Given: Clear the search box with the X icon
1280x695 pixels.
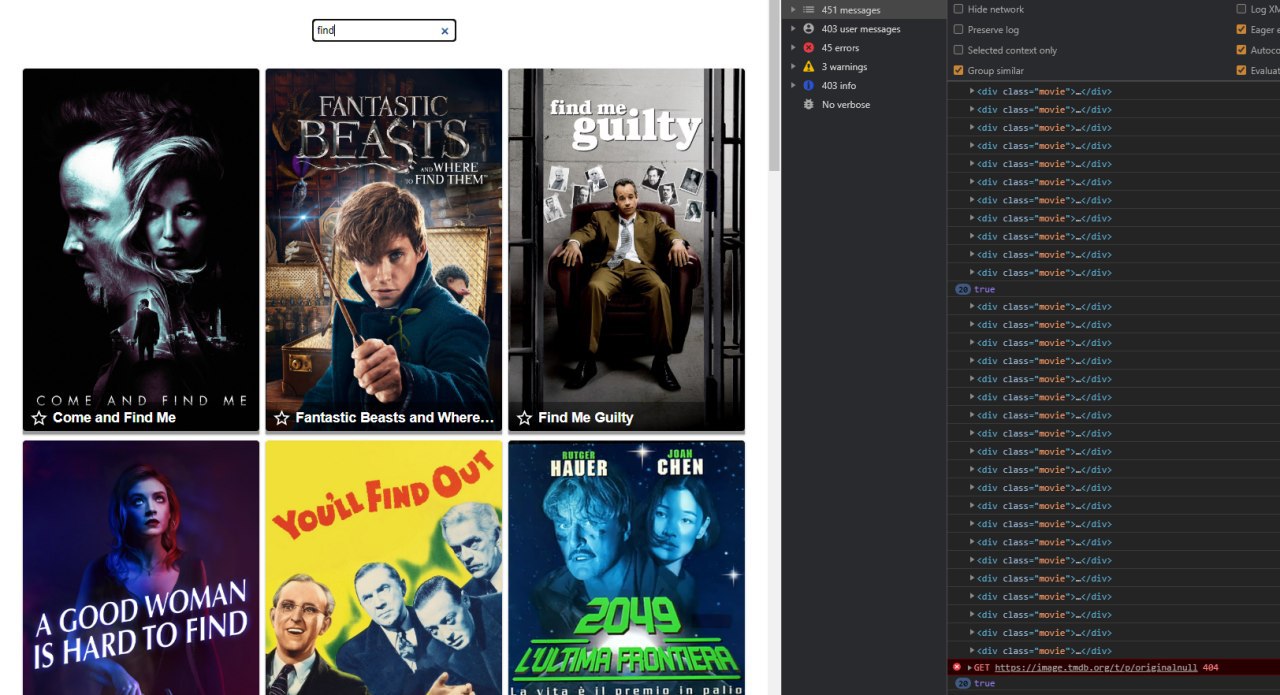Looking at the screenshot, I should pyautogui.click(x=445, y=31).
